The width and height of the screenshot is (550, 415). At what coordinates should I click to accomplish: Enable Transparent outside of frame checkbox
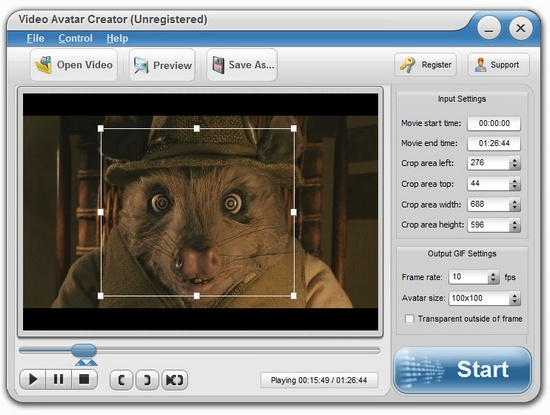409,319
